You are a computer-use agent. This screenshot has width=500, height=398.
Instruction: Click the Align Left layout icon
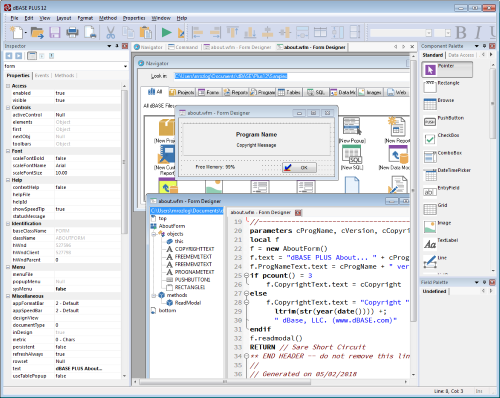click(x=198, y=32)
